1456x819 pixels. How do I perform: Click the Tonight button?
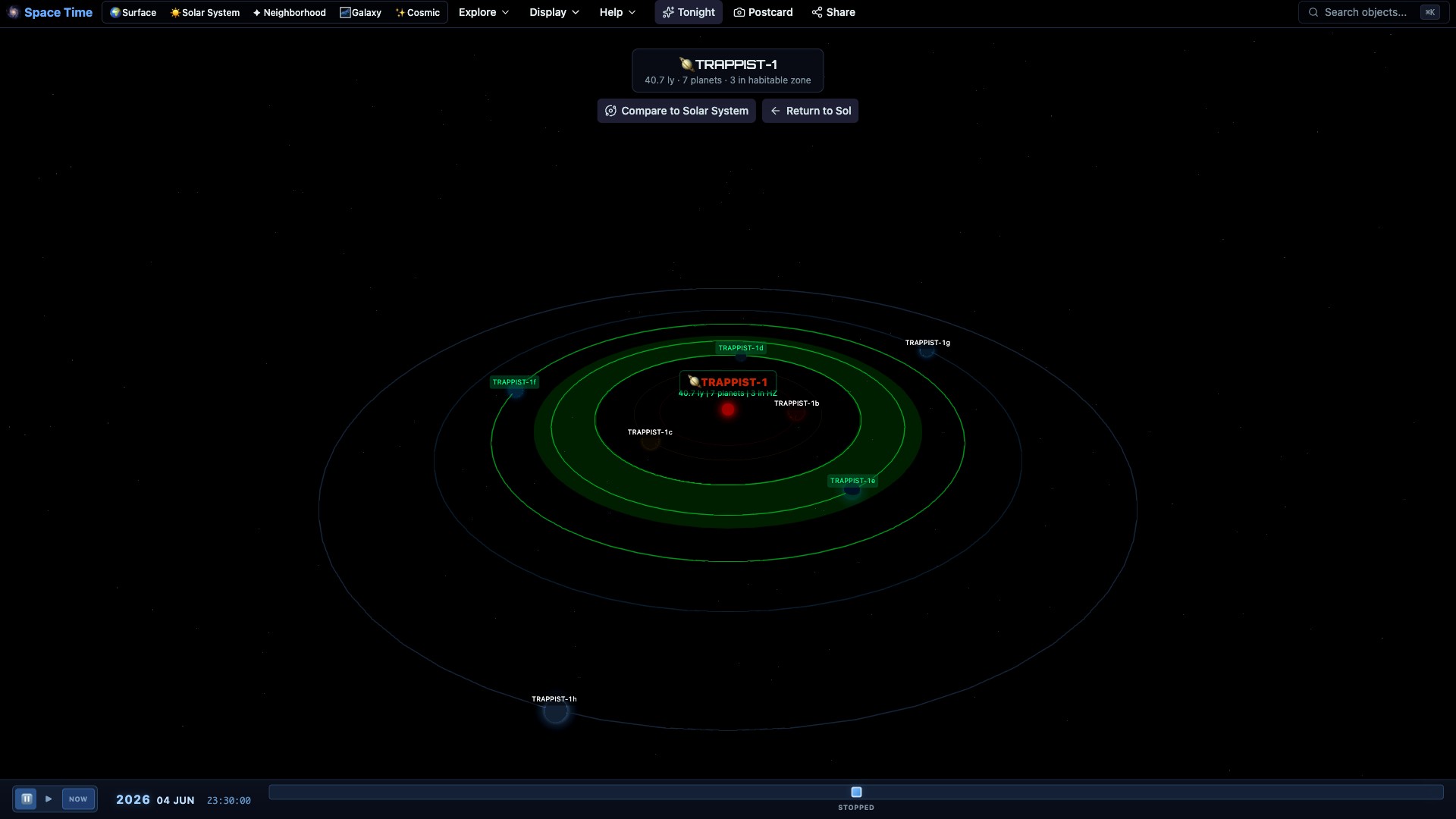(689, 12)
